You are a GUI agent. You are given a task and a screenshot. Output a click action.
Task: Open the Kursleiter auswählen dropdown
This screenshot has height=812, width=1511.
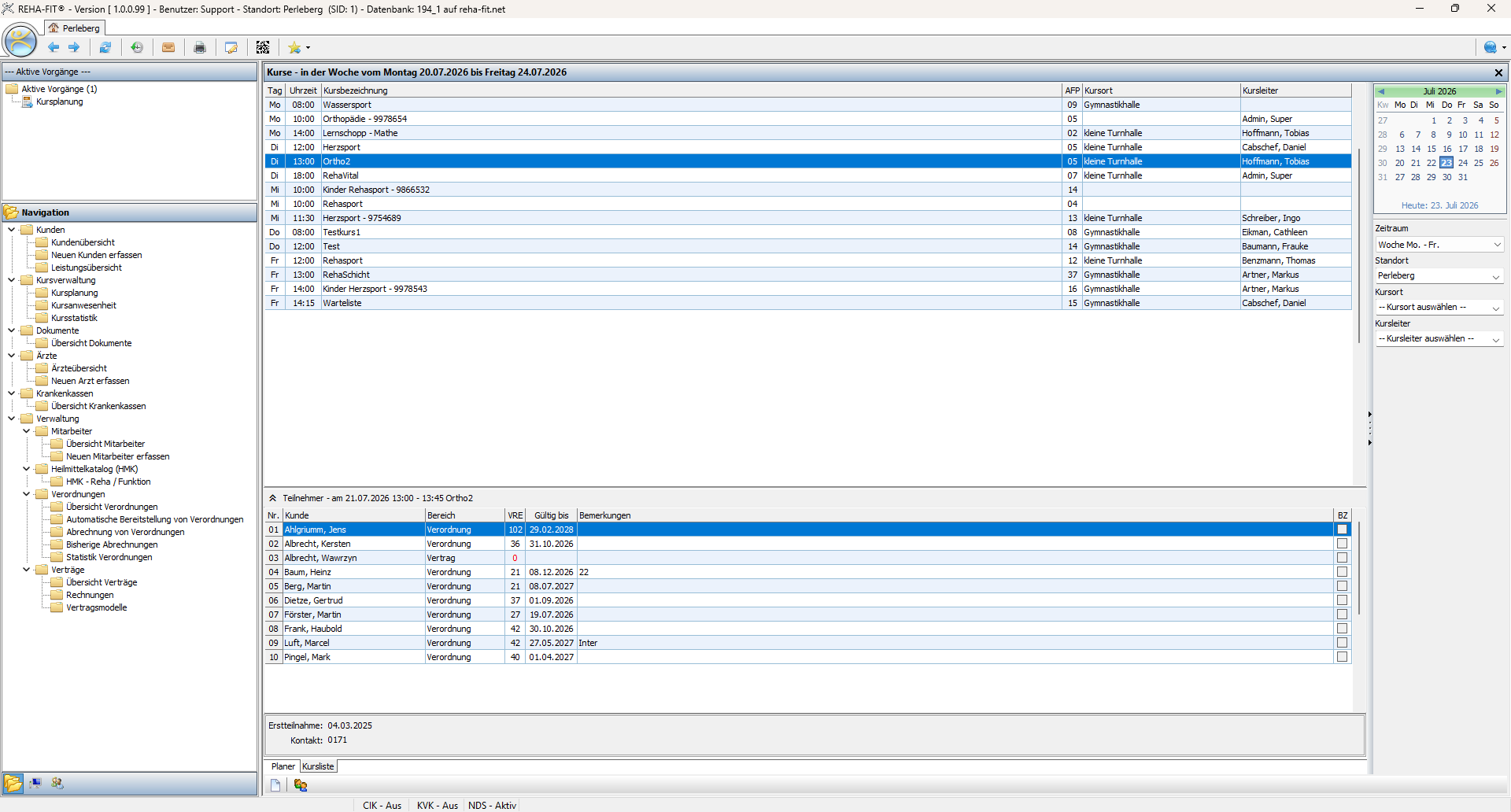[x=1439, y=339]
